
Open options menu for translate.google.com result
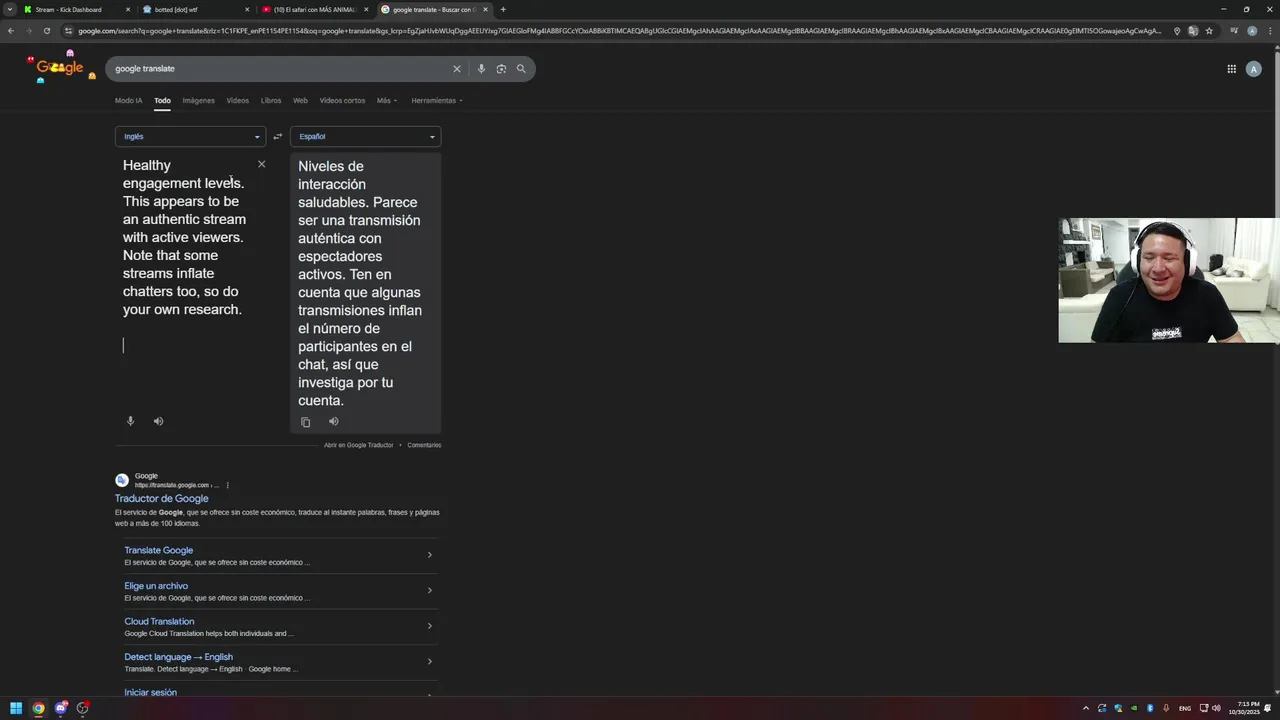tap(227, 485)
